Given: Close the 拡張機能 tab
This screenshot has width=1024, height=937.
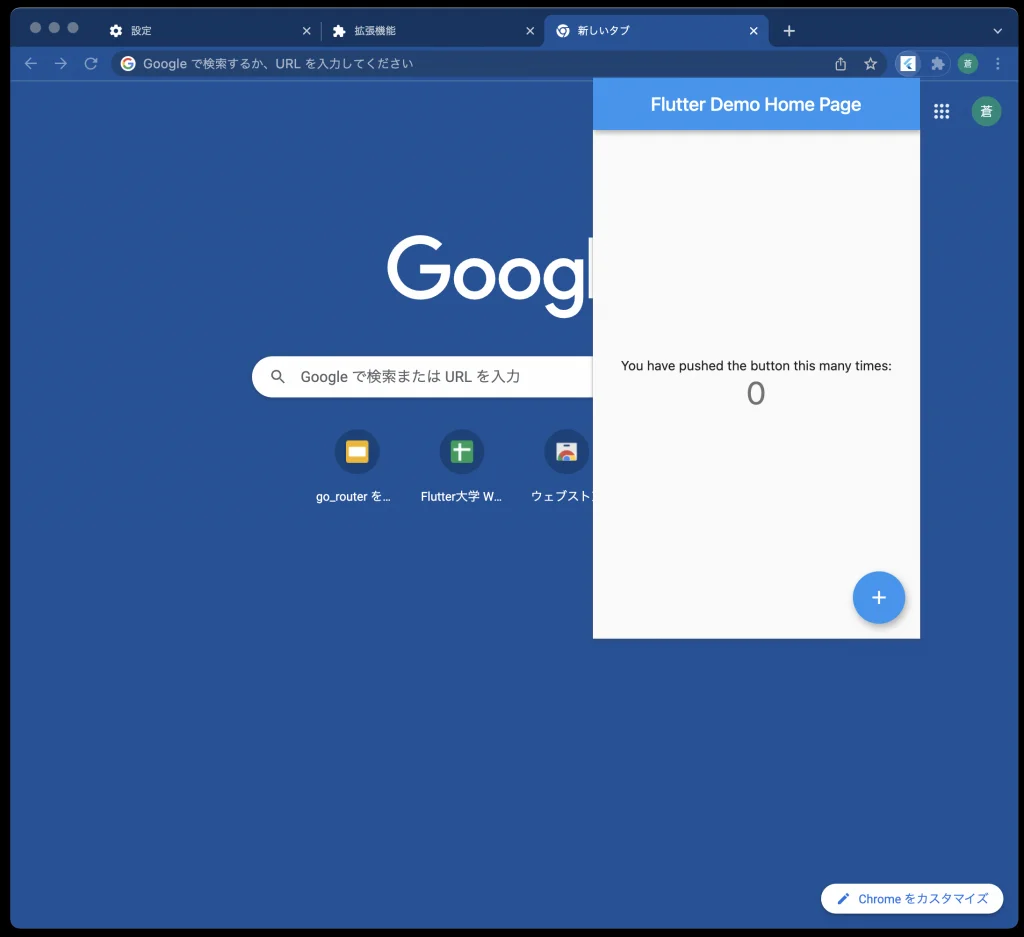Looking at the screenshot, I should 530,31.
